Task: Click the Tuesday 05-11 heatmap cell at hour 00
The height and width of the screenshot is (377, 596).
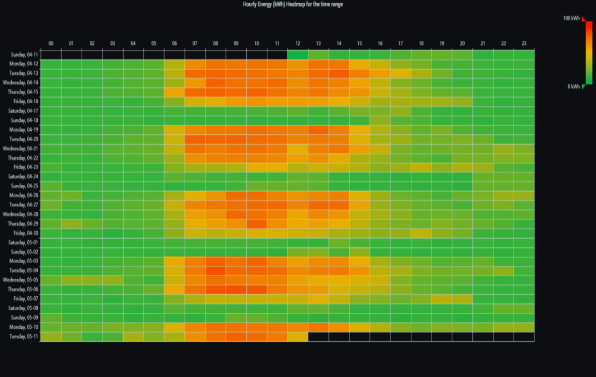Action: (x=51, y=337)
